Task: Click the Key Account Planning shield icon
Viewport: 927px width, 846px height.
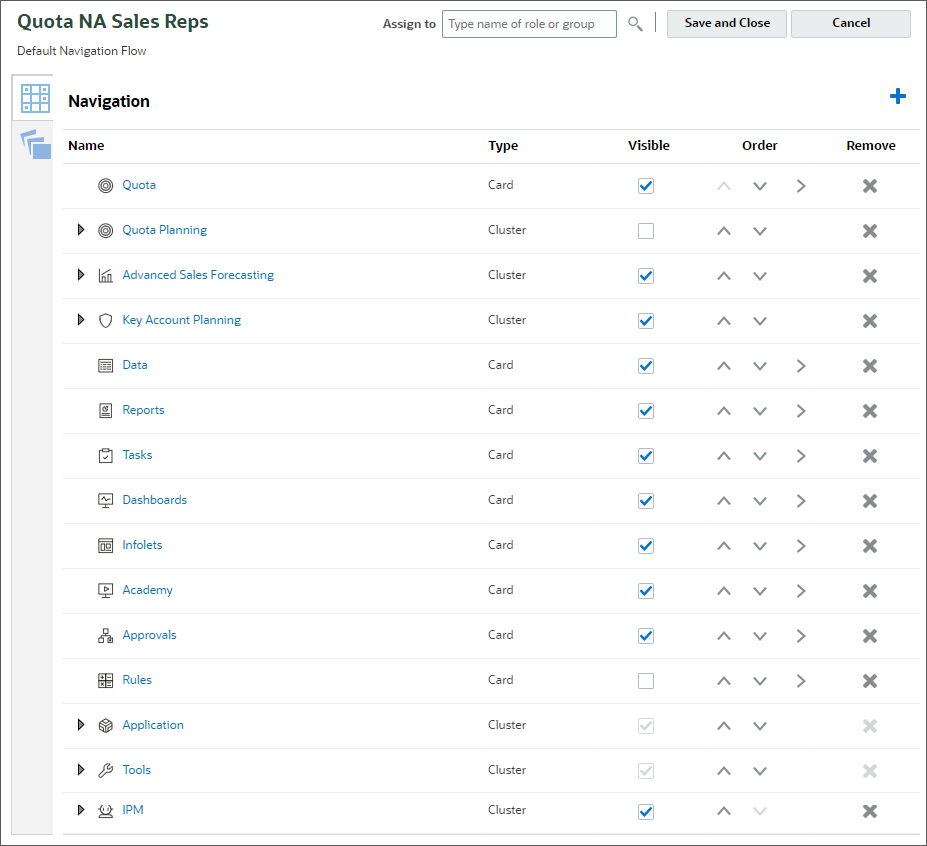Action: pos(105,320)
